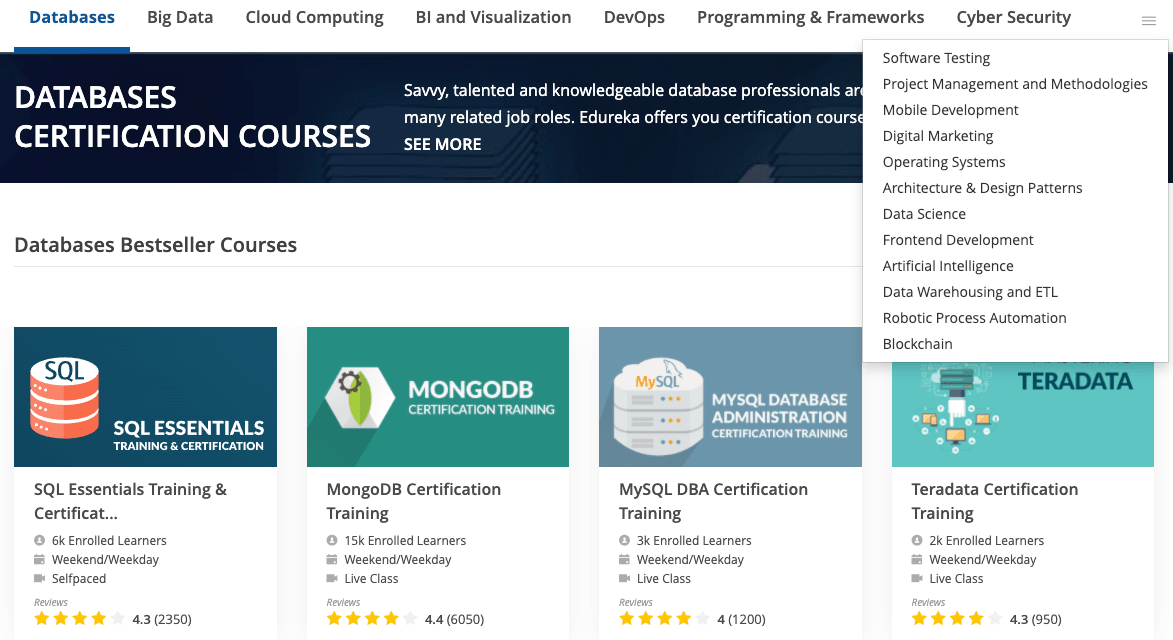Open the Teradata course thumbnail

pyautogui.click(x=1023, y=415)
